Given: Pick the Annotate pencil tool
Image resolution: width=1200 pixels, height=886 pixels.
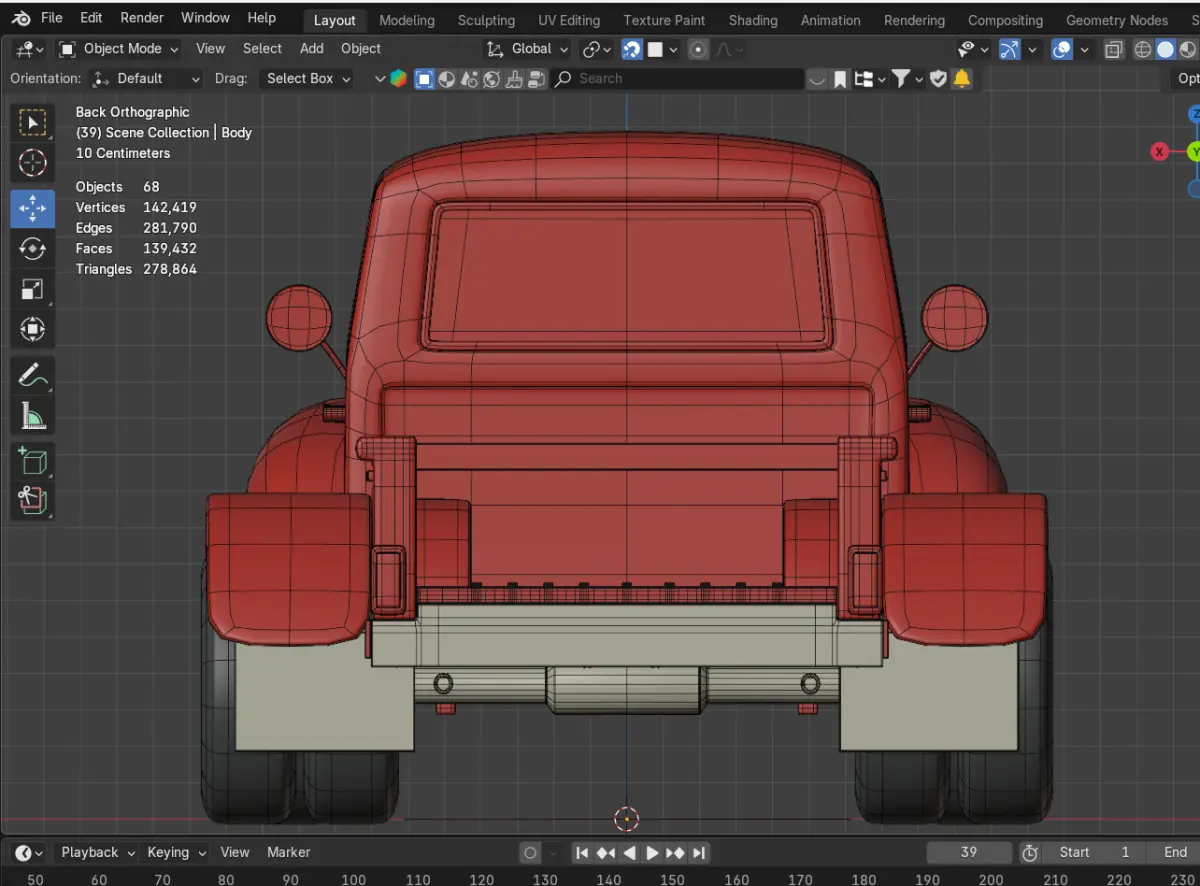Looking at the screenshot, I should point(33,375).
